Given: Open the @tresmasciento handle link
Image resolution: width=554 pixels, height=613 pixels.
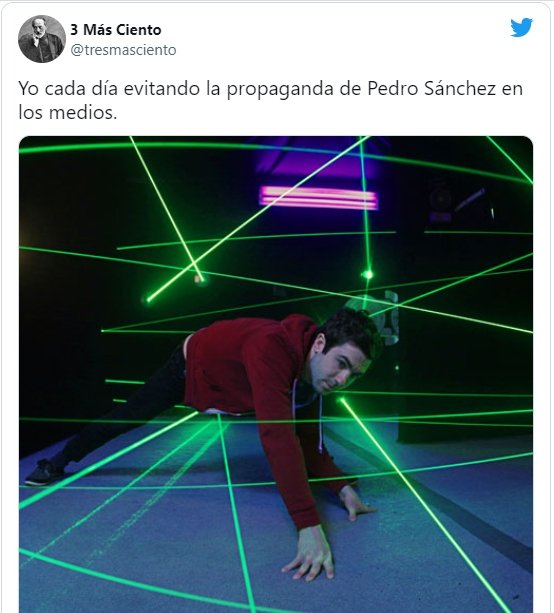Looking at the screenshot, I should coord(123,50).
